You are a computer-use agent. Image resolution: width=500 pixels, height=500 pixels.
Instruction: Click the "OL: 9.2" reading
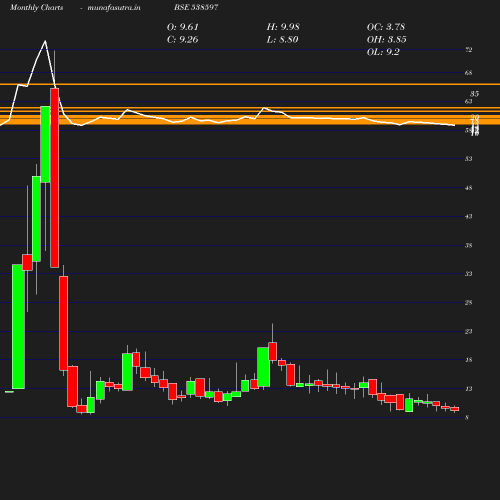tap(383, 52)
